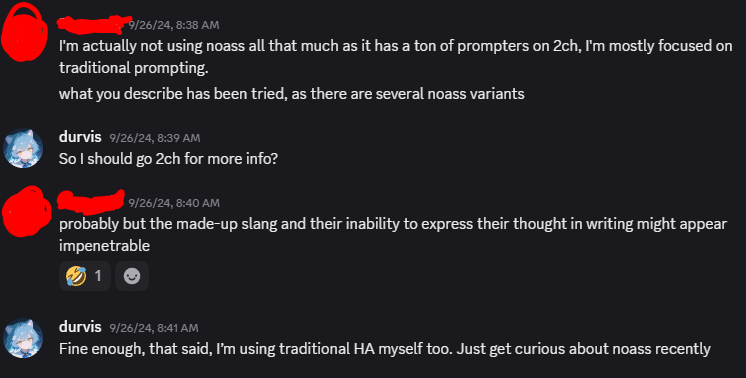Click the word "impenetrable" in the message
This screenshot has height=378, width=746.
[x=104, y=246]
